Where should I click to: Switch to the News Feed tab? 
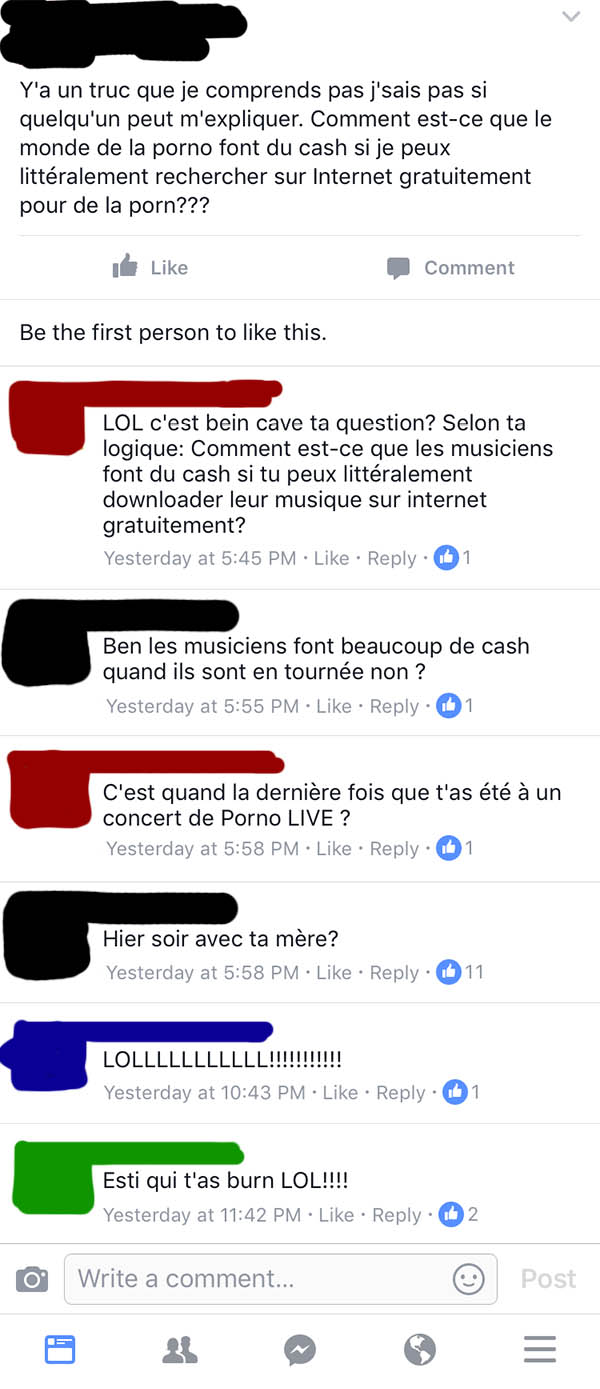point(60,1351)
